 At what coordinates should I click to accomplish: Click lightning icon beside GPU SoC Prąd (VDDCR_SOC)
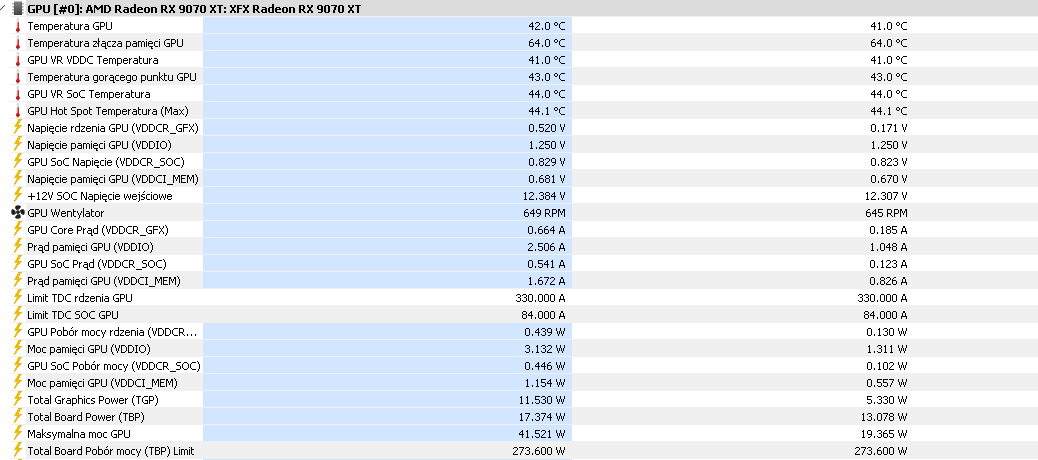click(17, 264)
